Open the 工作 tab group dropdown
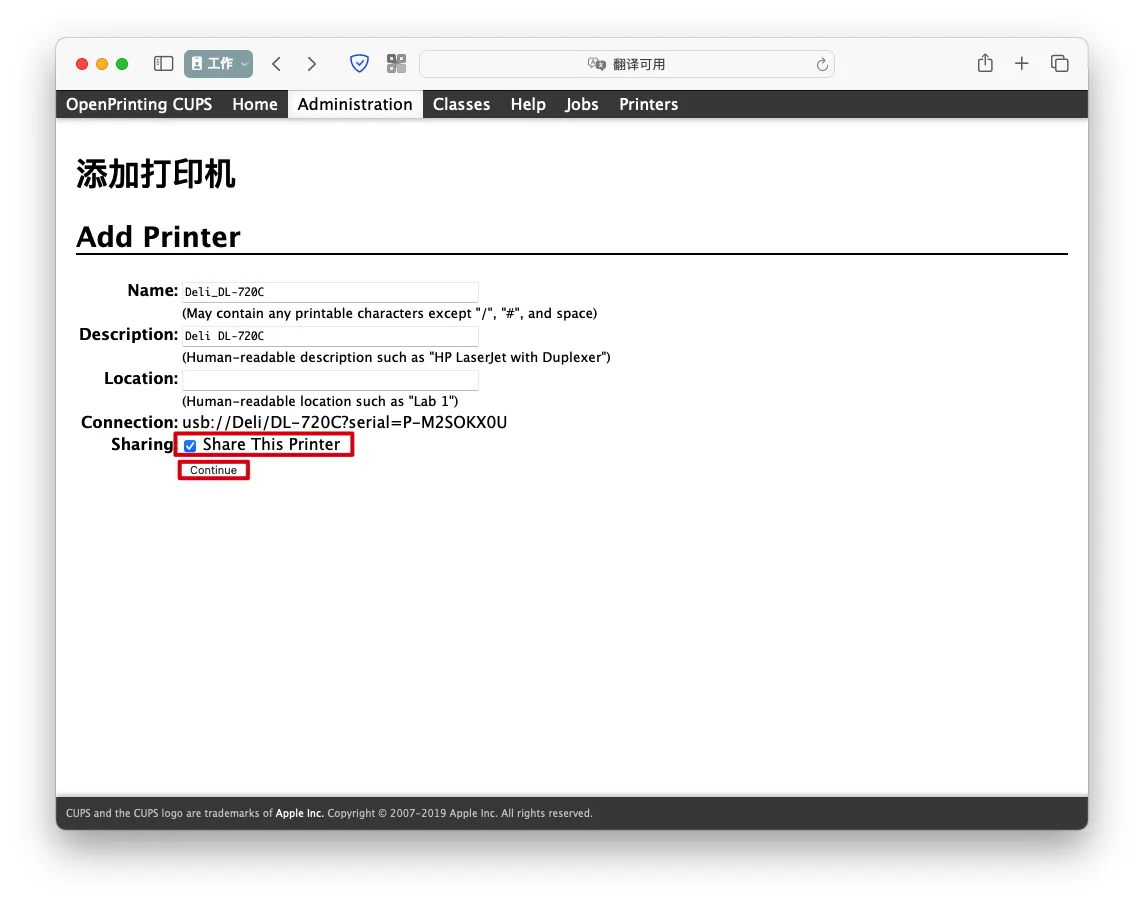This screenshot has height=904, width=1144. (218, 64)
